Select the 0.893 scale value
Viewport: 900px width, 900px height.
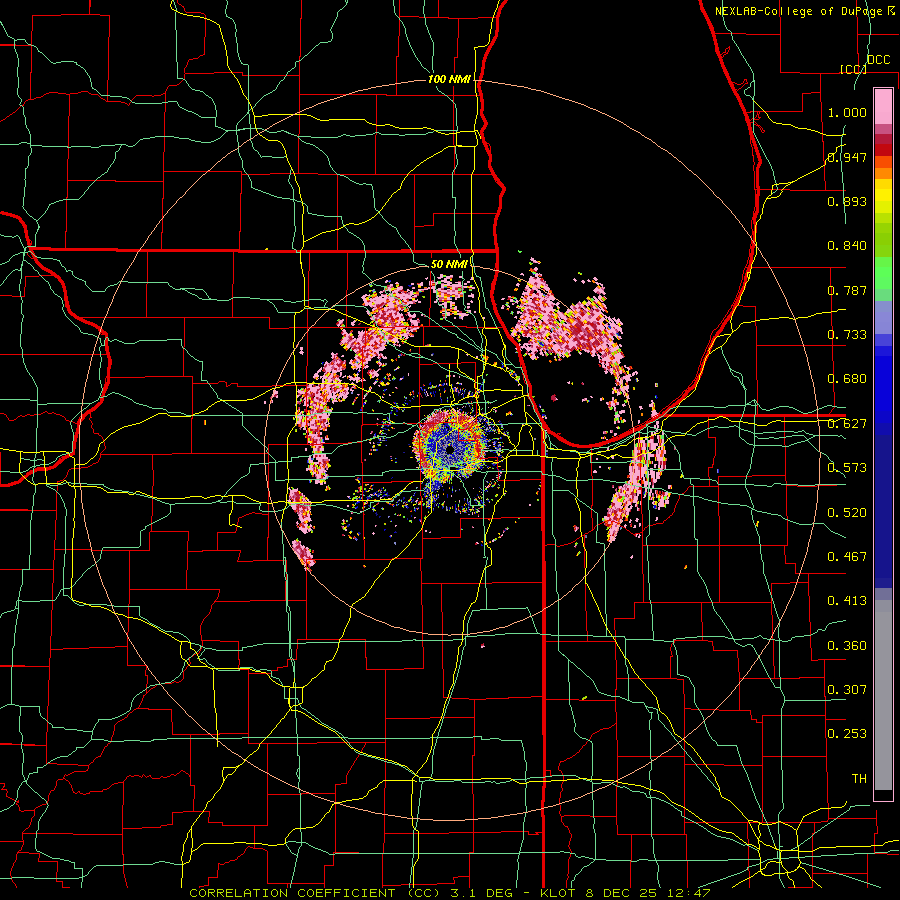847,201
